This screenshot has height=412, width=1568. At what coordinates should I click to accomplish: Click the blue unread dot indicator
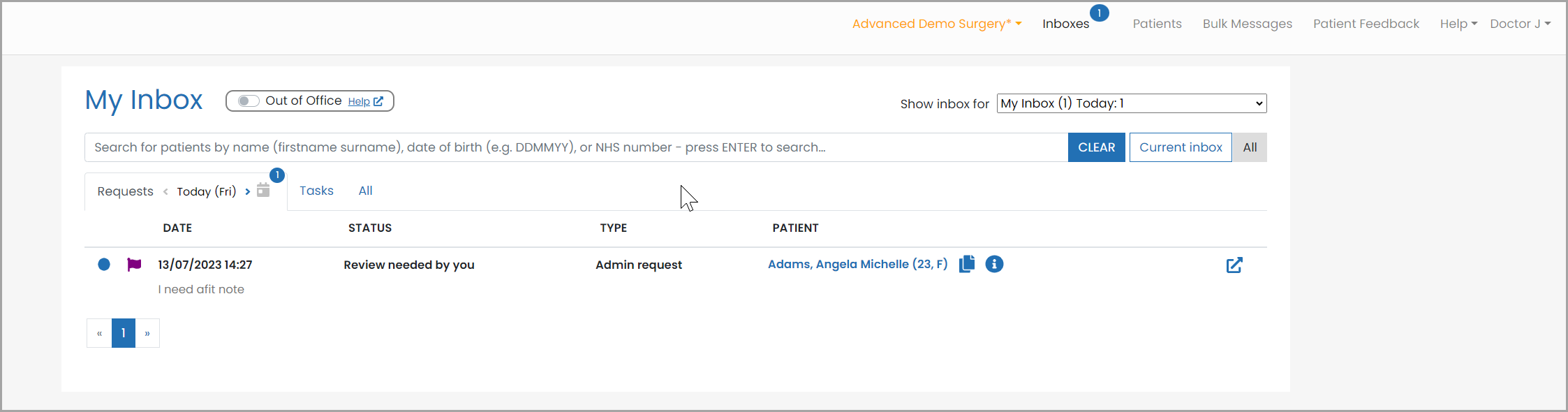[104, 265]
